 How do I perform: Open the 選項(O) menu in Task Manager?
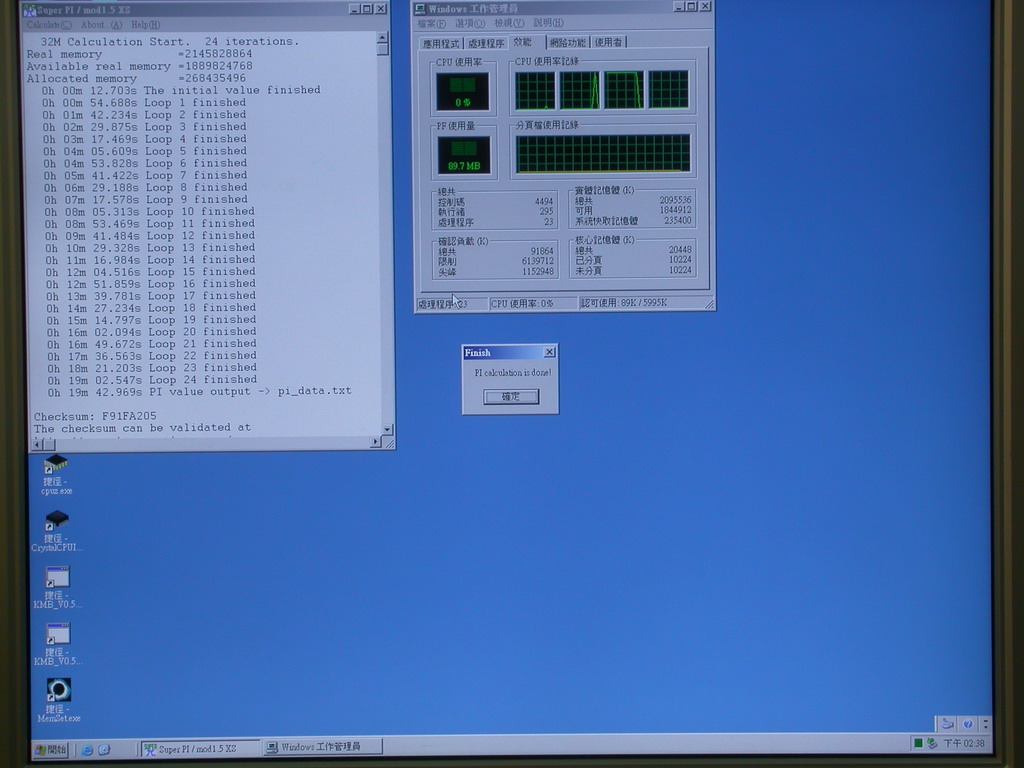pyautogui.click(x=470, y=24)
